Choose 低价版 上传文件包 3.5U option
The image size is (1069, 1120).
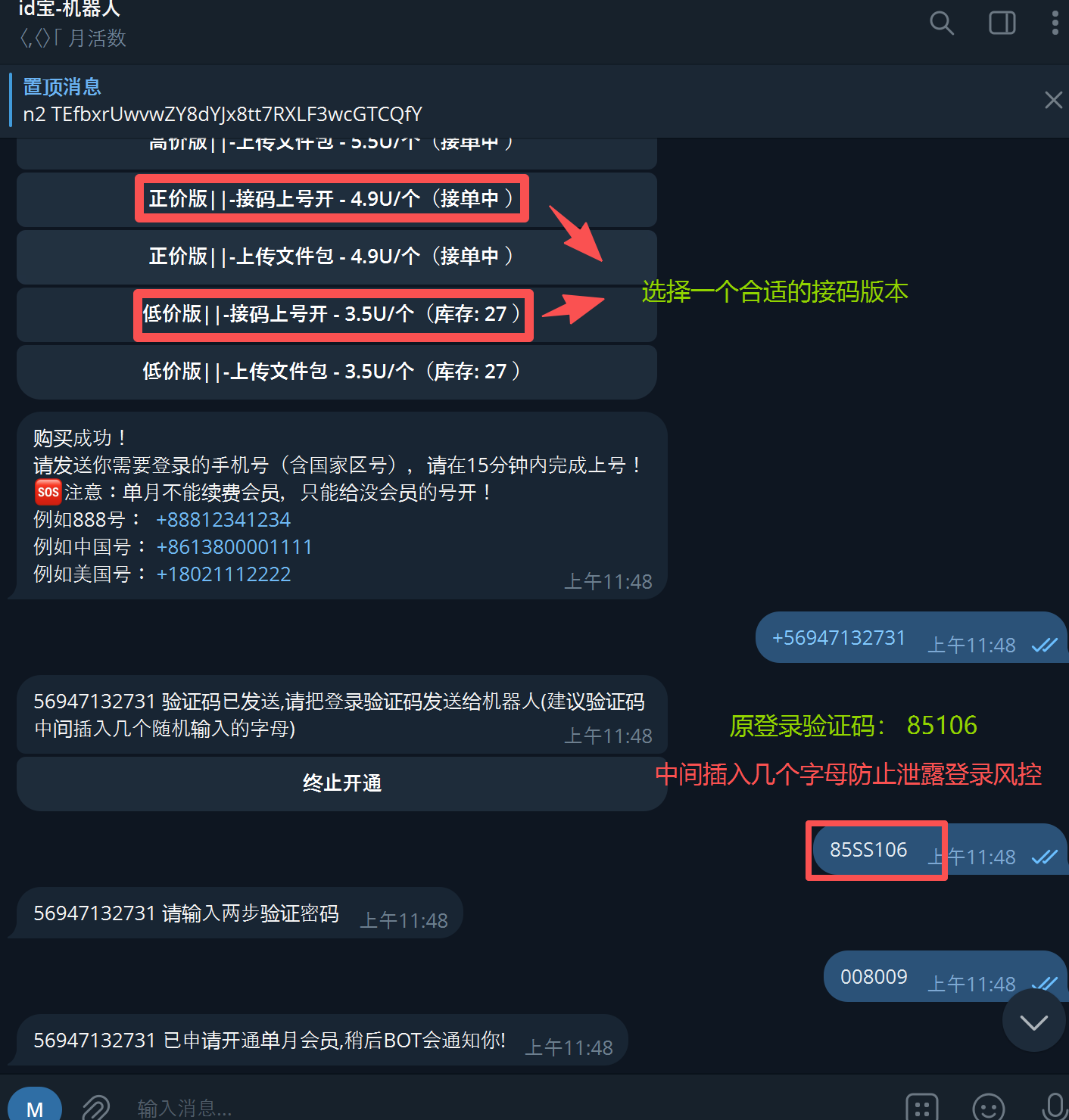(x=337, y=372)
